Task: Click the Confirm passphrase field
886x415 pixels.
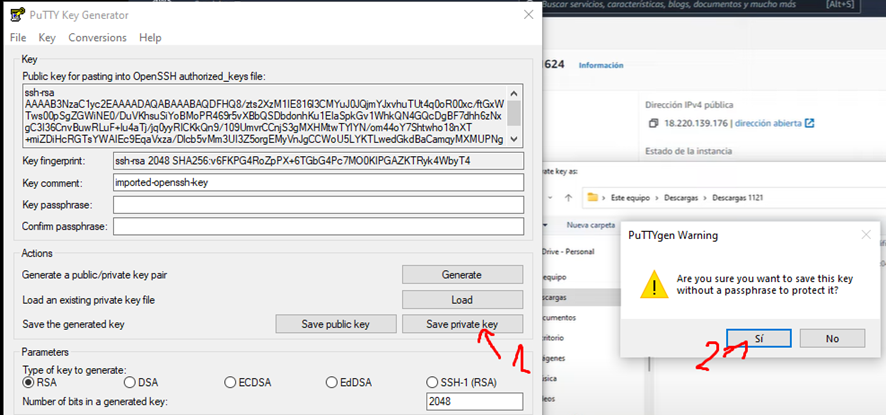Action: 319,226
